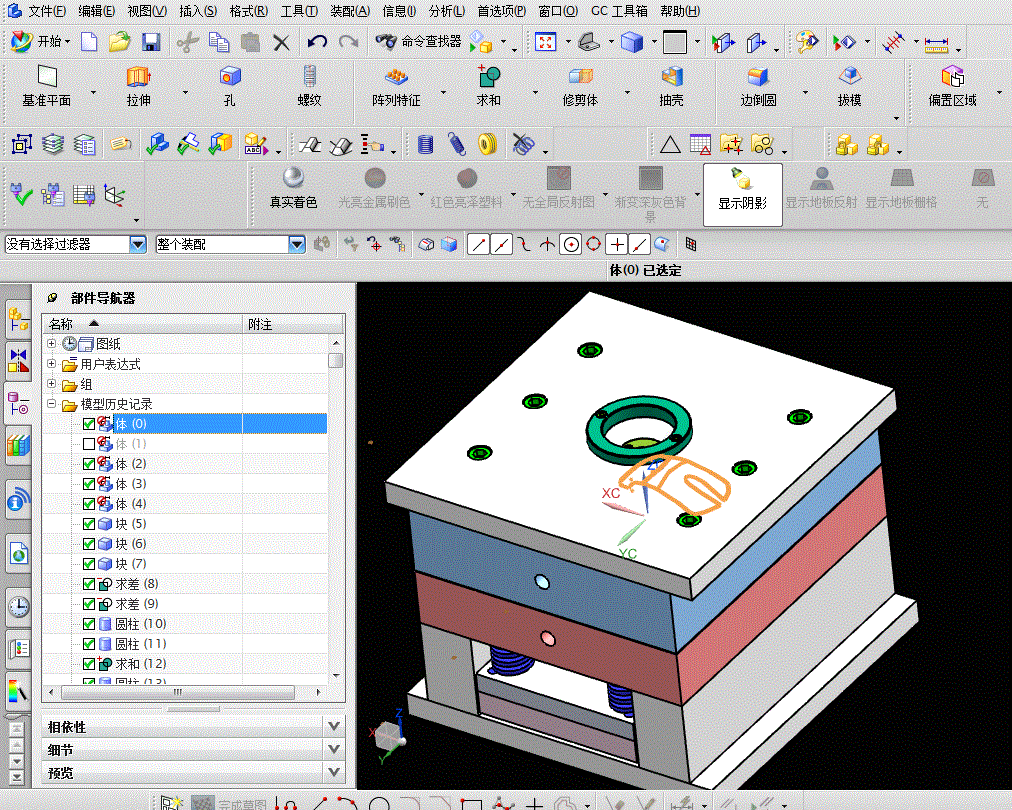Click the Trim Body (修剪体) tool
Viewport: 1012px width, 810px height.
coord(580,85)
